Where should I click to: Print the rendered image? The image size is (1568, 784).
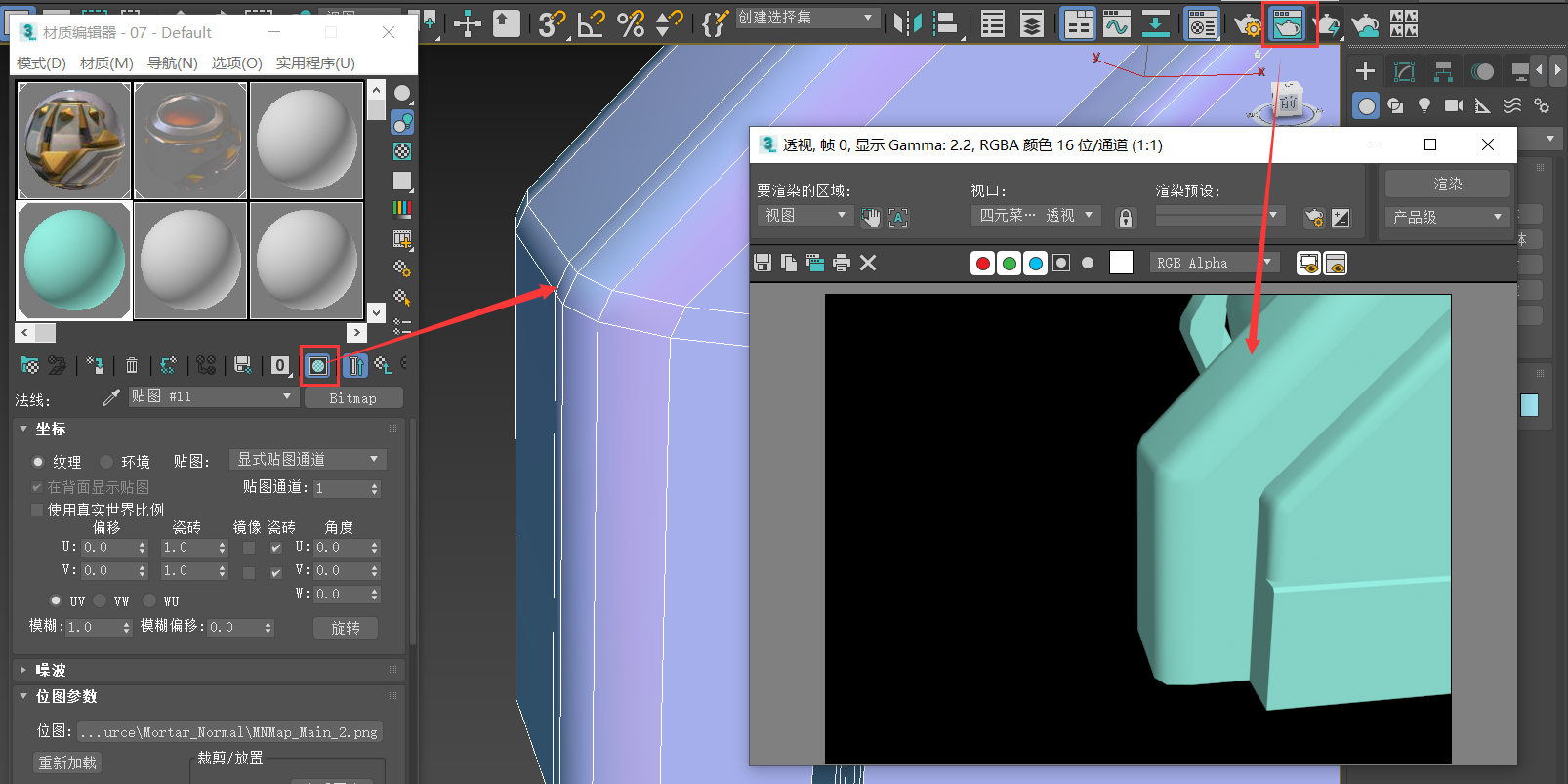(842, 263)
